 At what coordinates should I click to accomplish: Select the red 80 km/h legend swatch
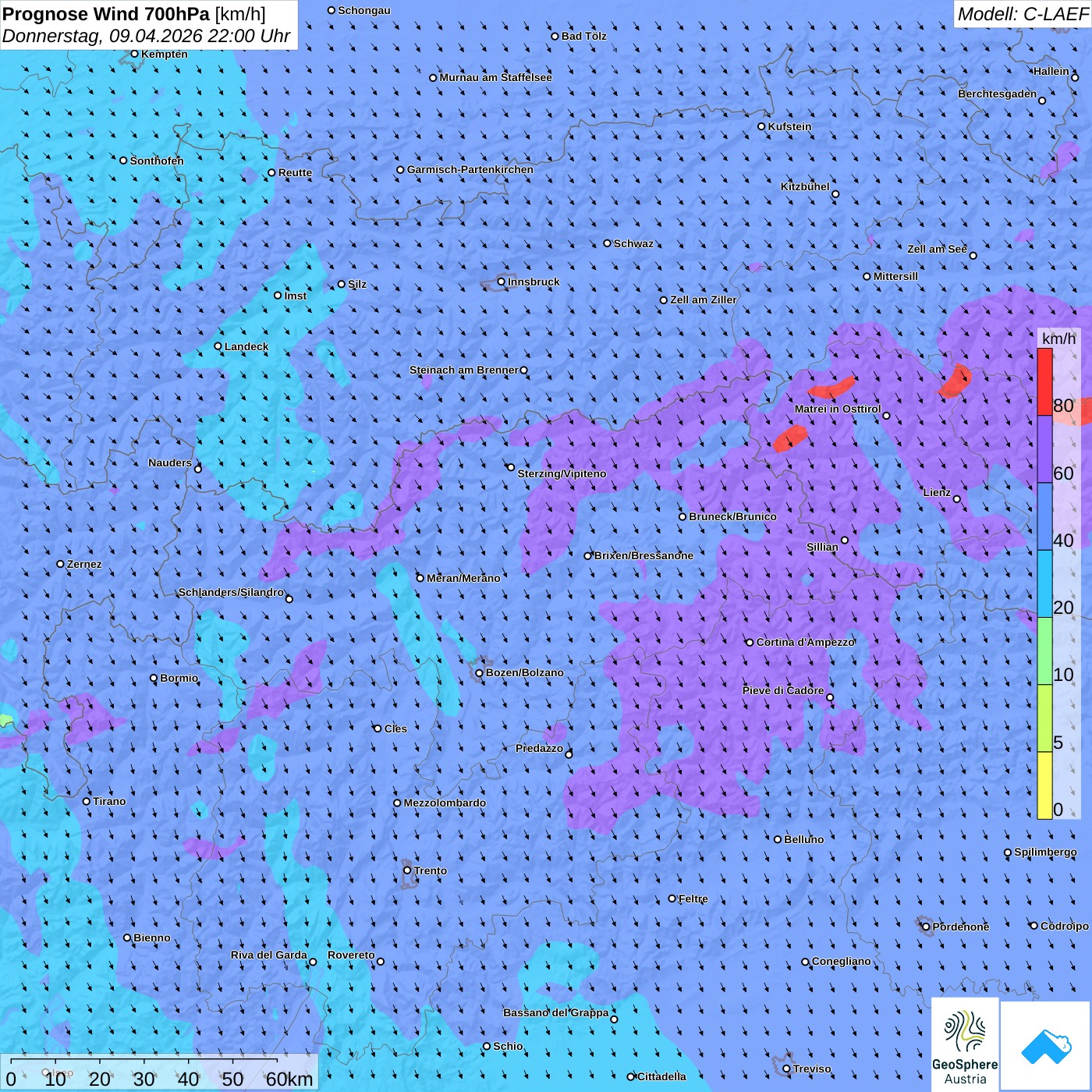pos(1044,381)
